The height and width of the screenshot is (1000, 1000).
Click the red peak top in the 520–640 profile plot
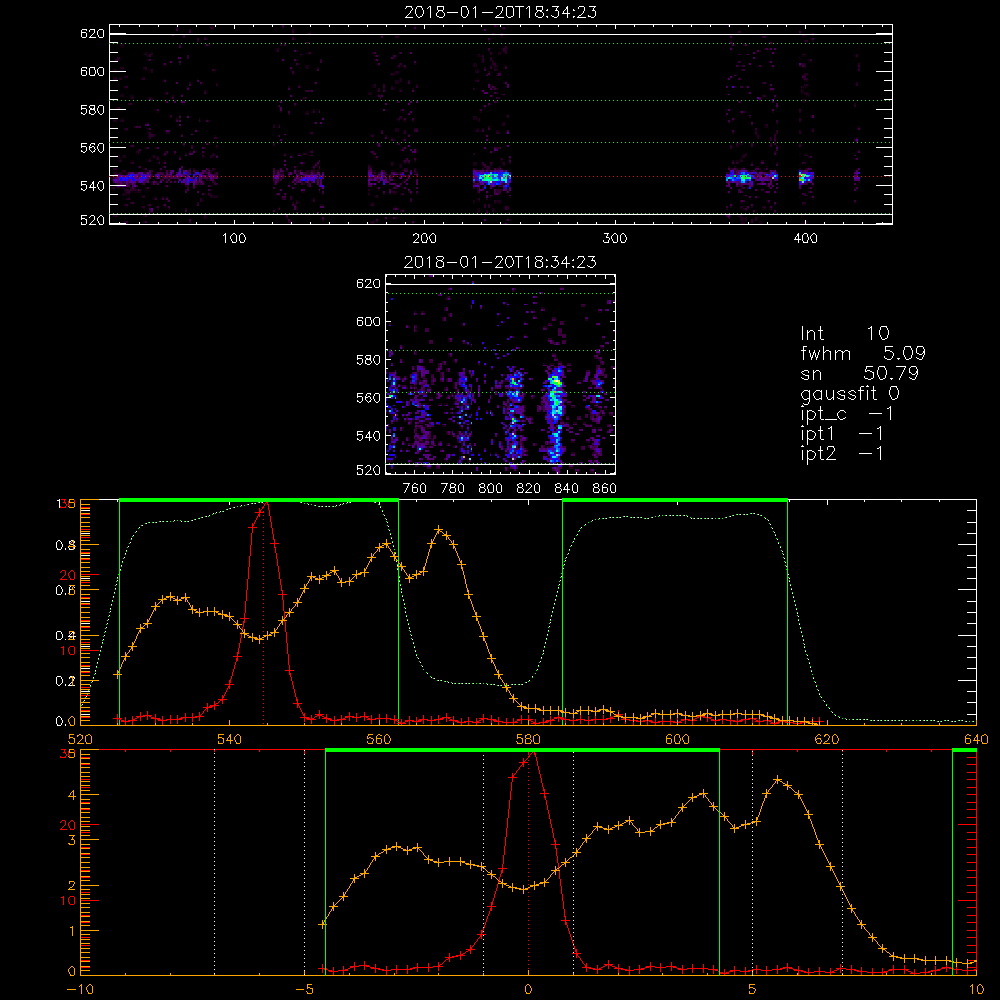[266, 504]
